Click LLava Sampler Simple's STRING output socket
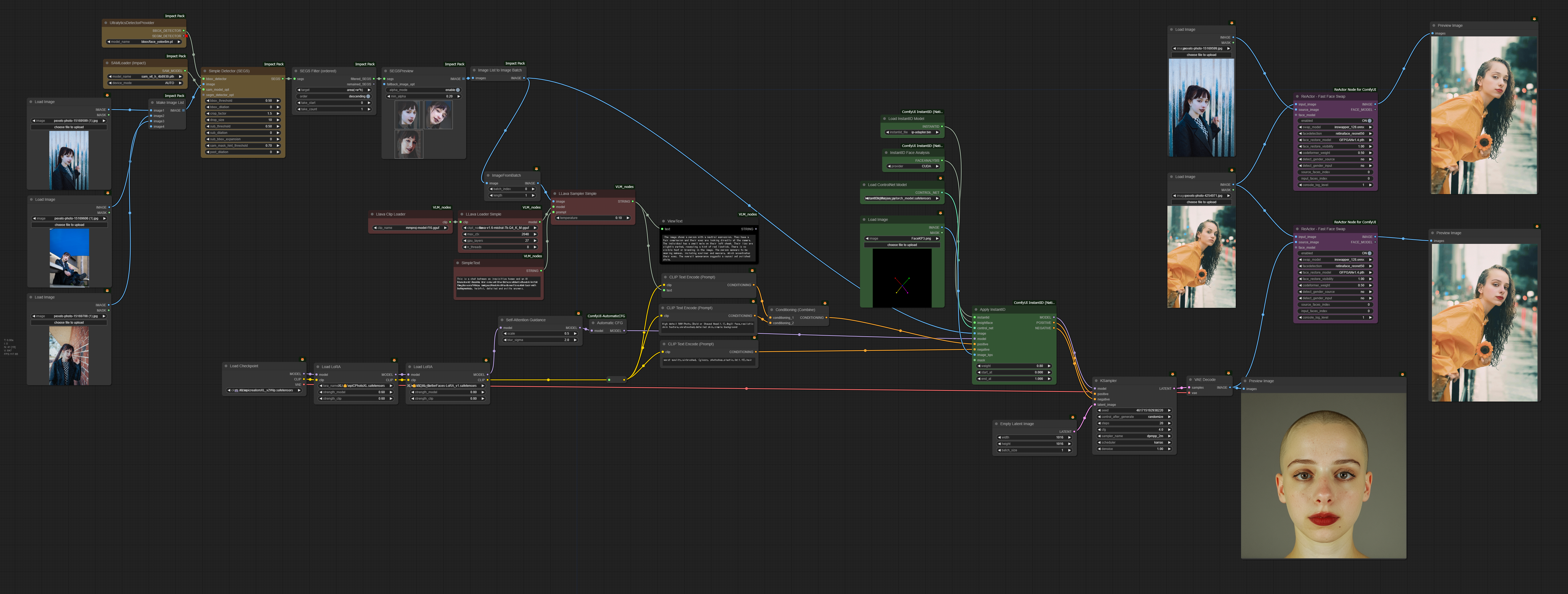This screenshot has width=1568, height=594. (632, 202)
